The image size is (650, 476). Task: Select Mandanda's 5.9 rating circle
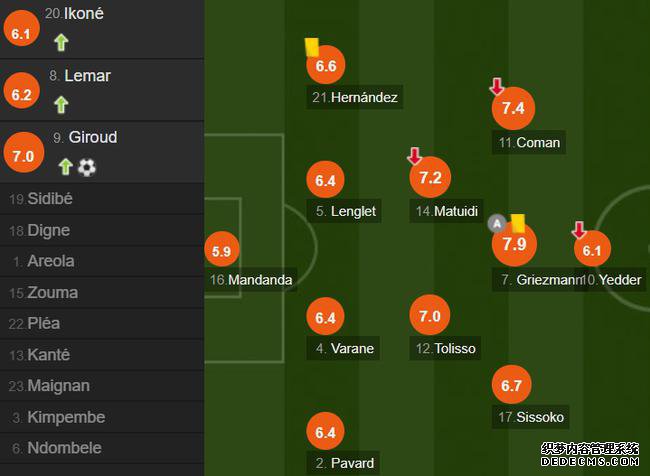222,249
